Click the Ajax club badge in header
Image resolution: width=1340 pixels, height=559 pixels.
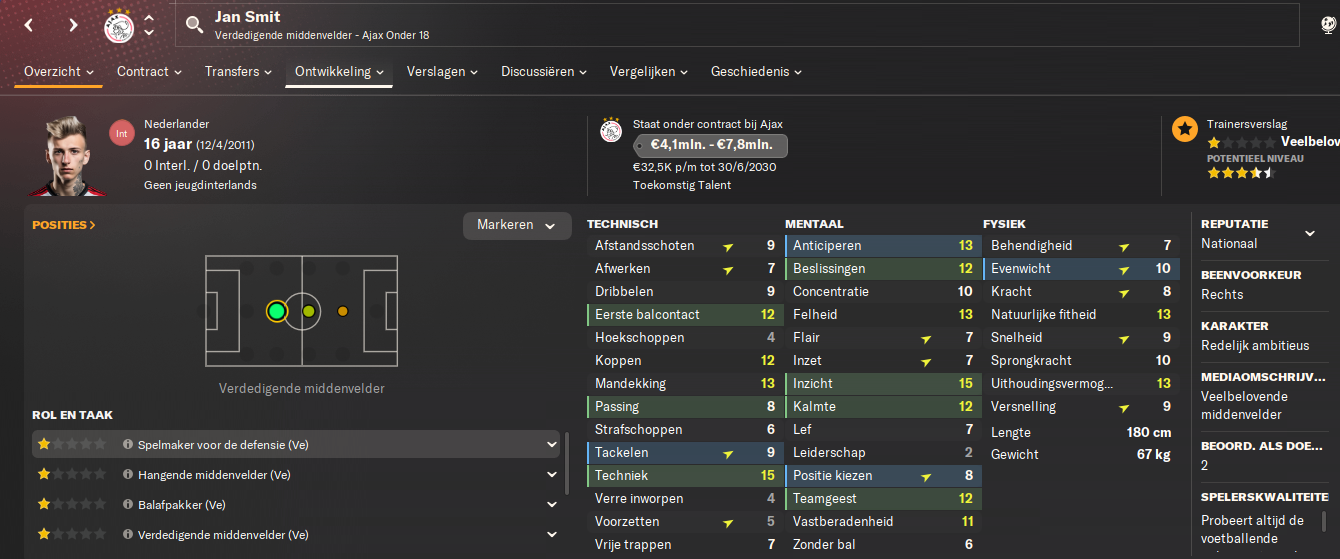pyautogui.click(x=119, y=26)
